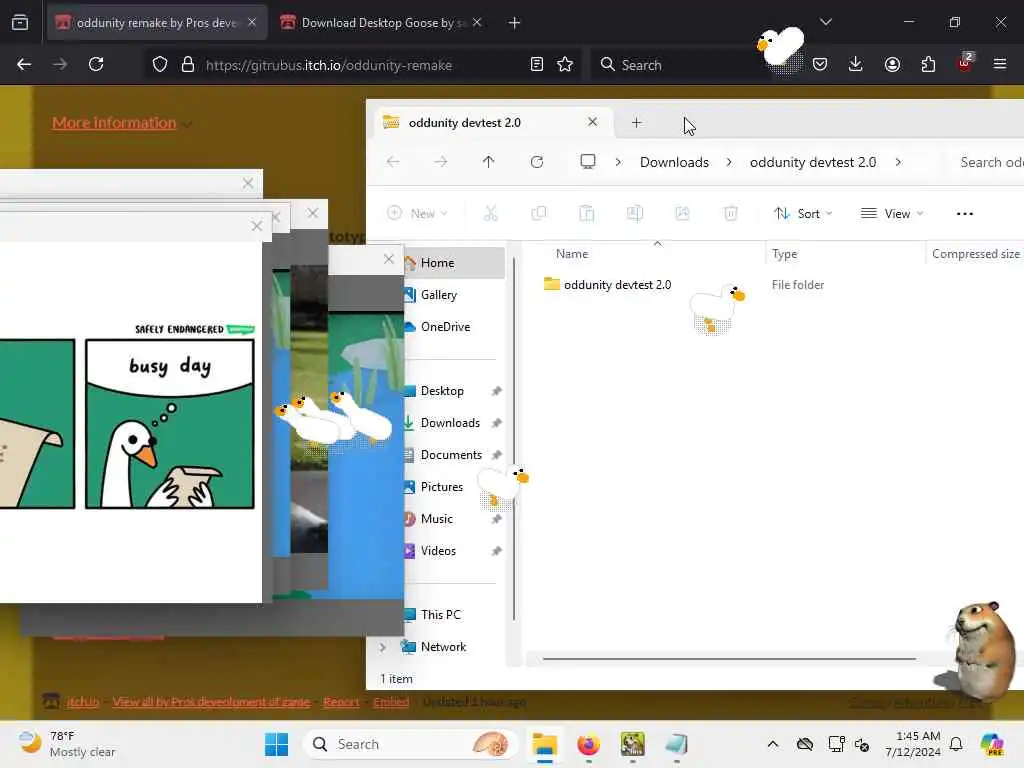Open Firefox downloads panel
This screenshot has height=768, width=1024.
(856, 64)
